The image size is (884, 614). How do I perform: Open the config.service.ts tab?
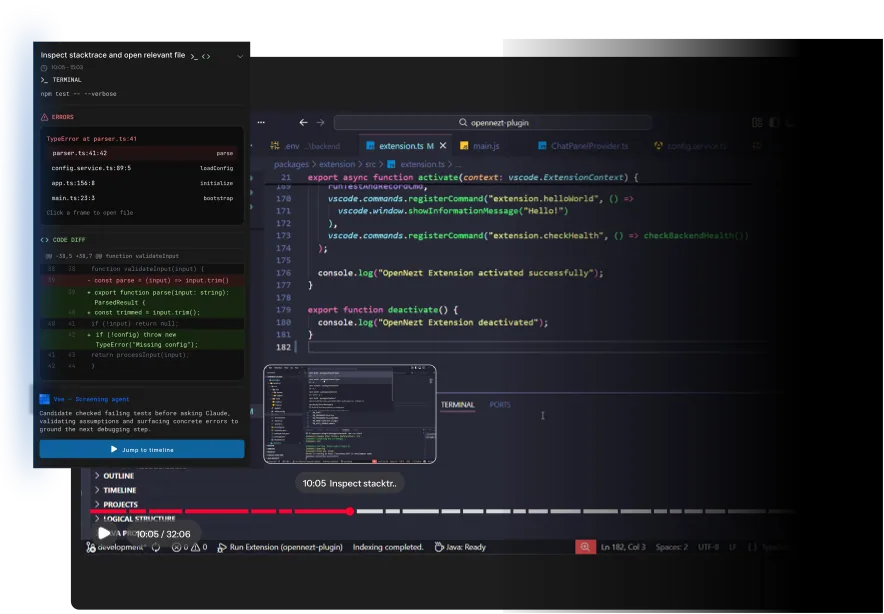pos(690,146)
